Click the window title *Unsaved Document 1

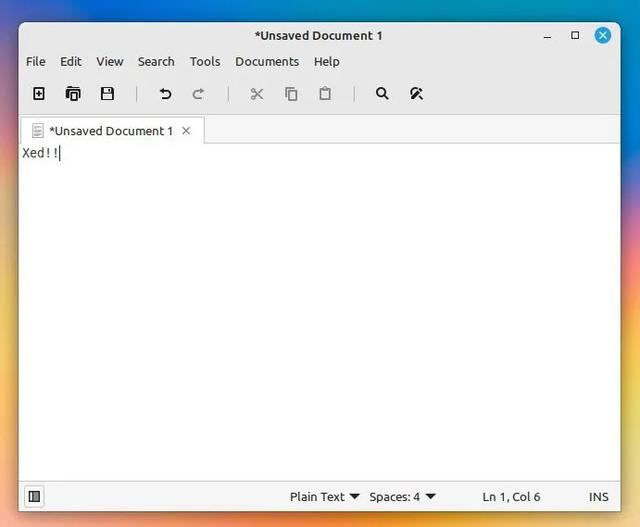(318, 36)
